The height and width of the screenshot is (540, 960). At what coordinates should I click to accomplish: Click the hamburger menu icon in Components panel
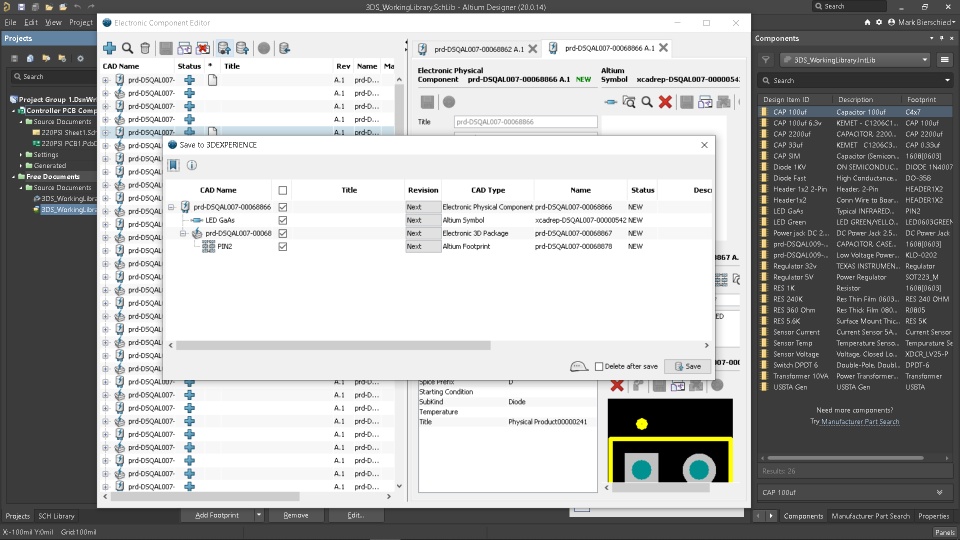click(x=945, y=60)
